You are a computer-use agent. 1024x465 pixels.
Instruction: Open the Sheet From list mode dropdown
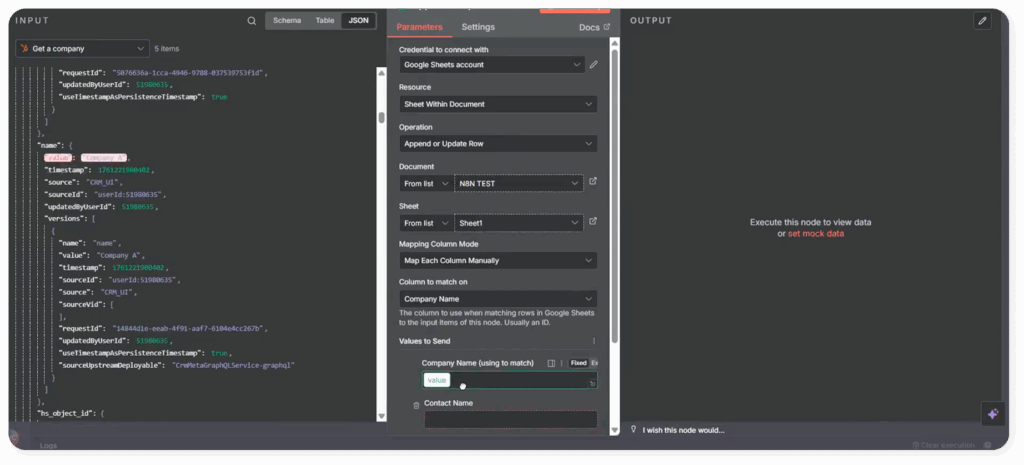426,223
